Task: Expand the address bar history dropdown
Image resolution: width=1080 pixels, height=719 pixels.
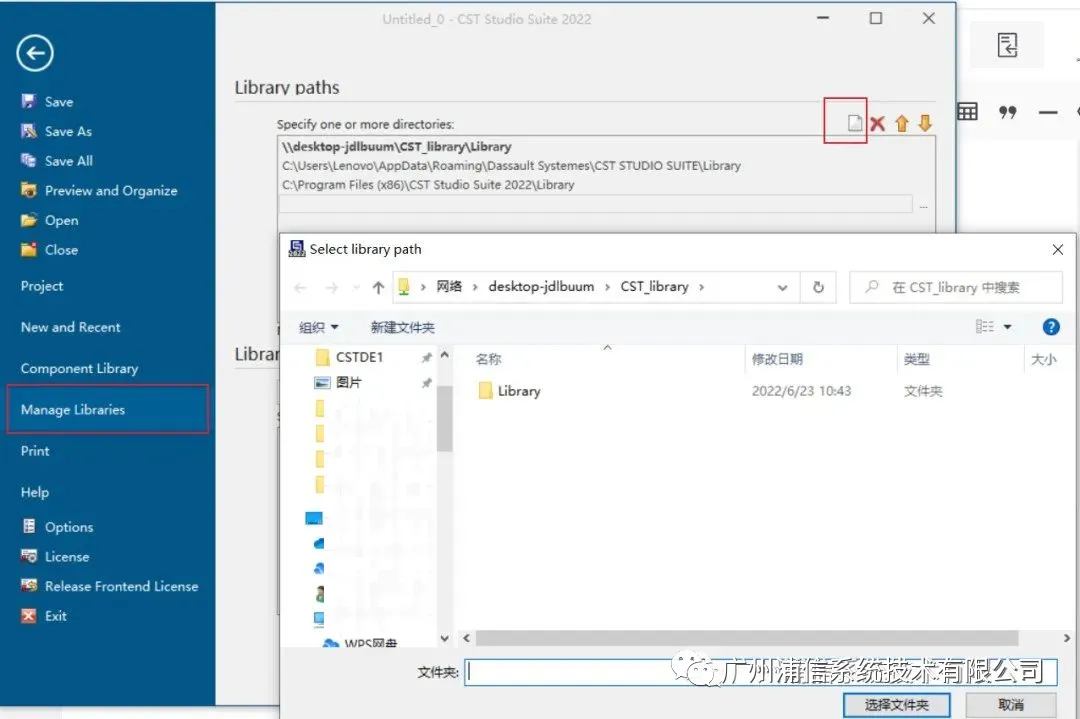Action: point(782,288)
